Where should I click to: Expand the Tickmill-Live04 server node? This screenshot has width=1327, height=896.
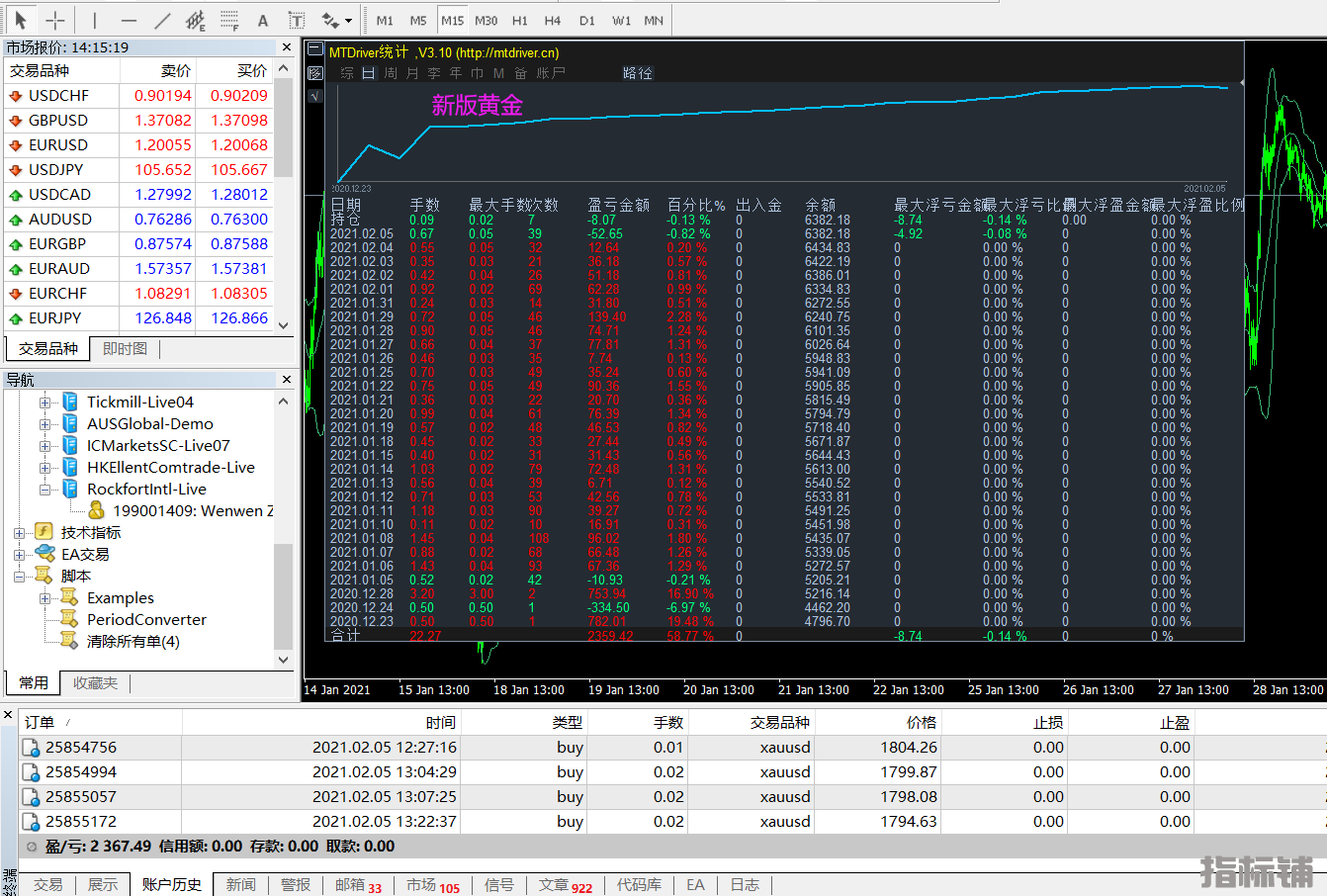click(x=44, y=403)
